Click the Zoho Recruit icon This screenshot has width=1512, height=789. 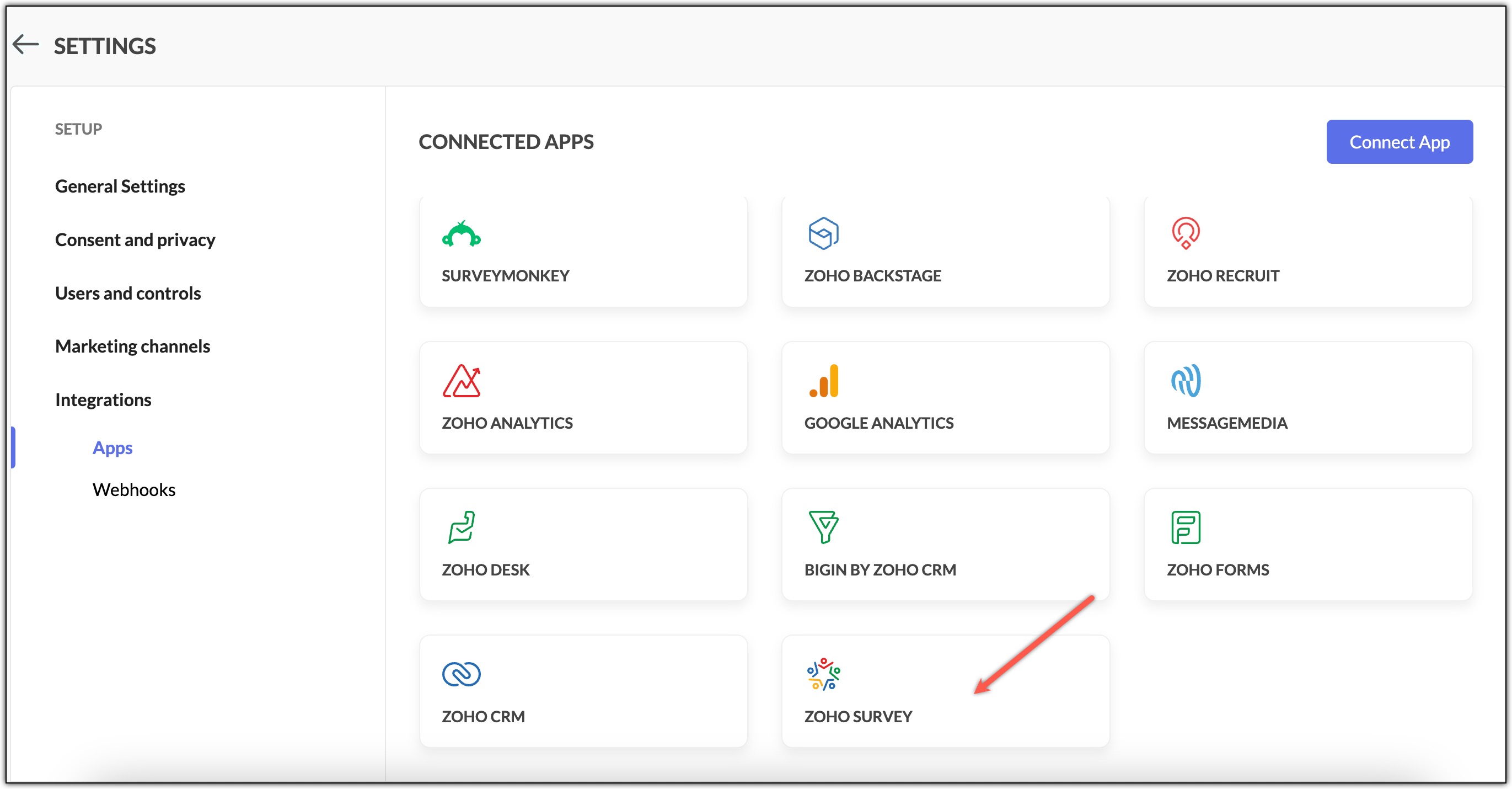click(1186, 233)
